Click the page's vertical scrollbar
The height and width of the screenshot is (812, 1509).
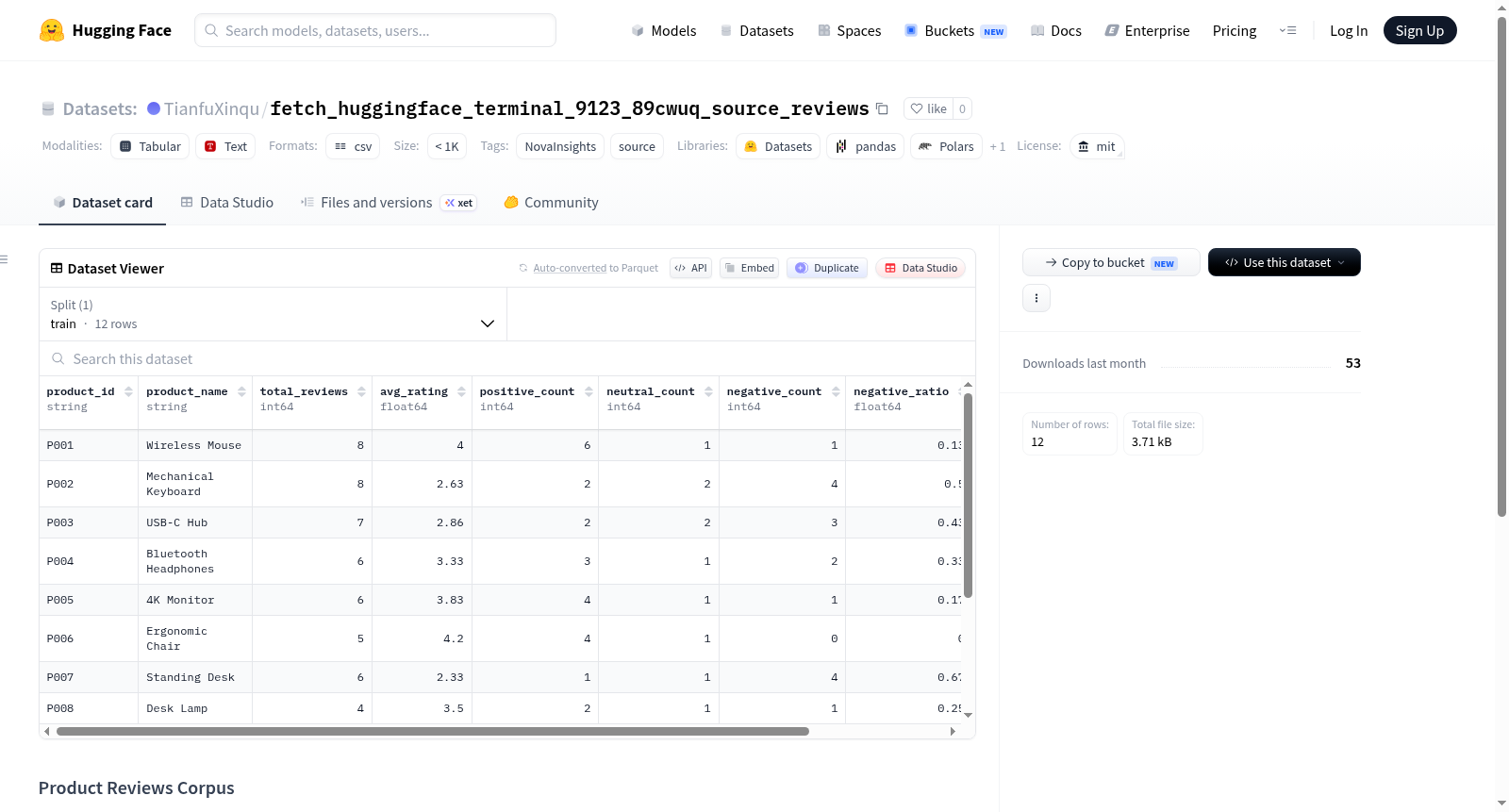point(1501,266)
